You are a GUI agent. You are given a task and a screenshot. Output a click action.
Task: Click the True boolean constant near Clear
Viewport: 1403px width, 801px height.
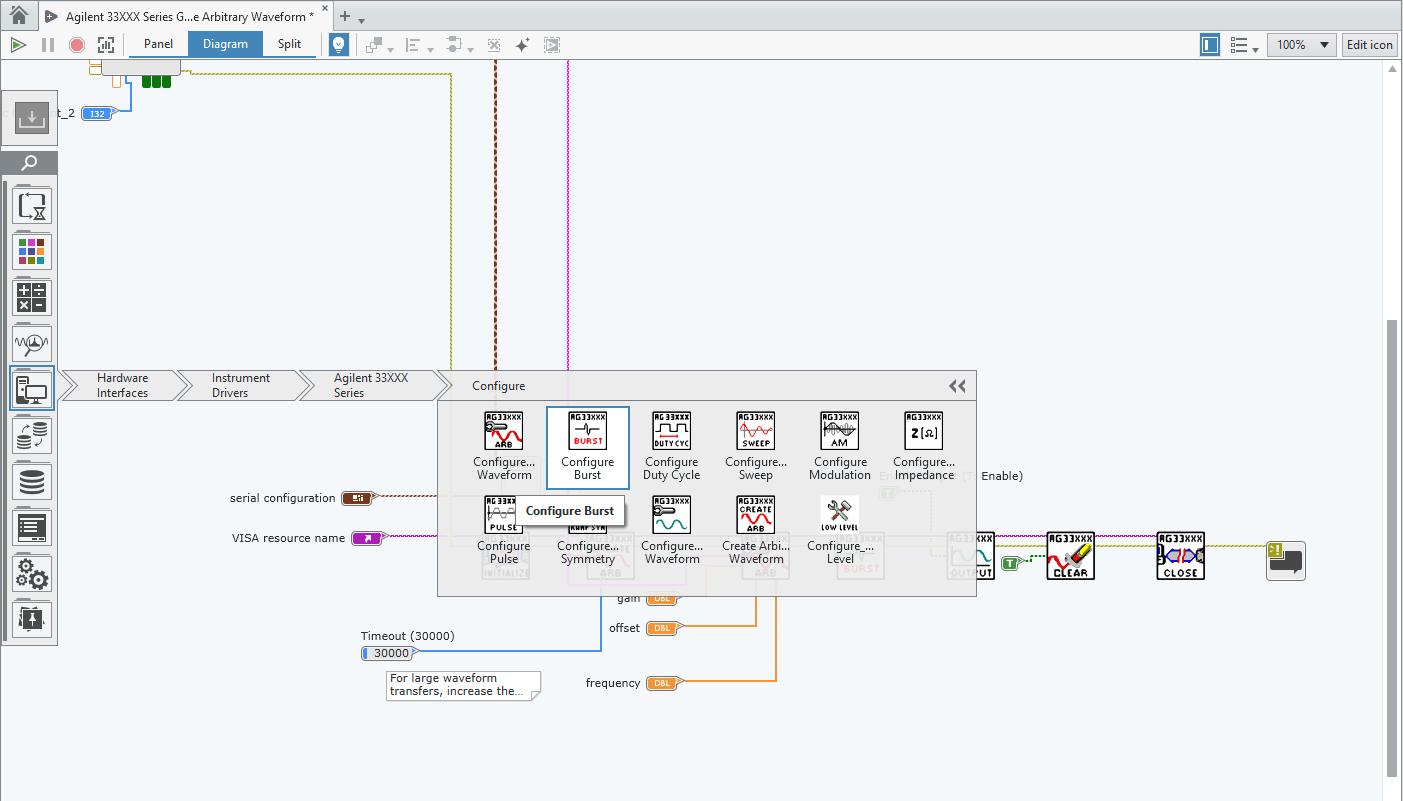[1010, 564]
